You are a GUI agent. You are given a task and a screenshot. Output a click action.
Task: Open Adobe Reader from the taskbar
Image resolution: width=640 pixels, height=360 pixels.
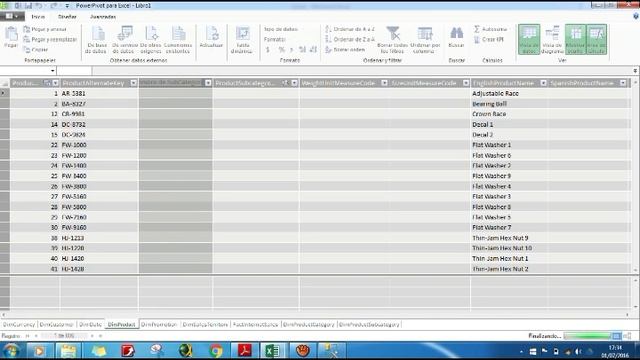click(244, 351)
